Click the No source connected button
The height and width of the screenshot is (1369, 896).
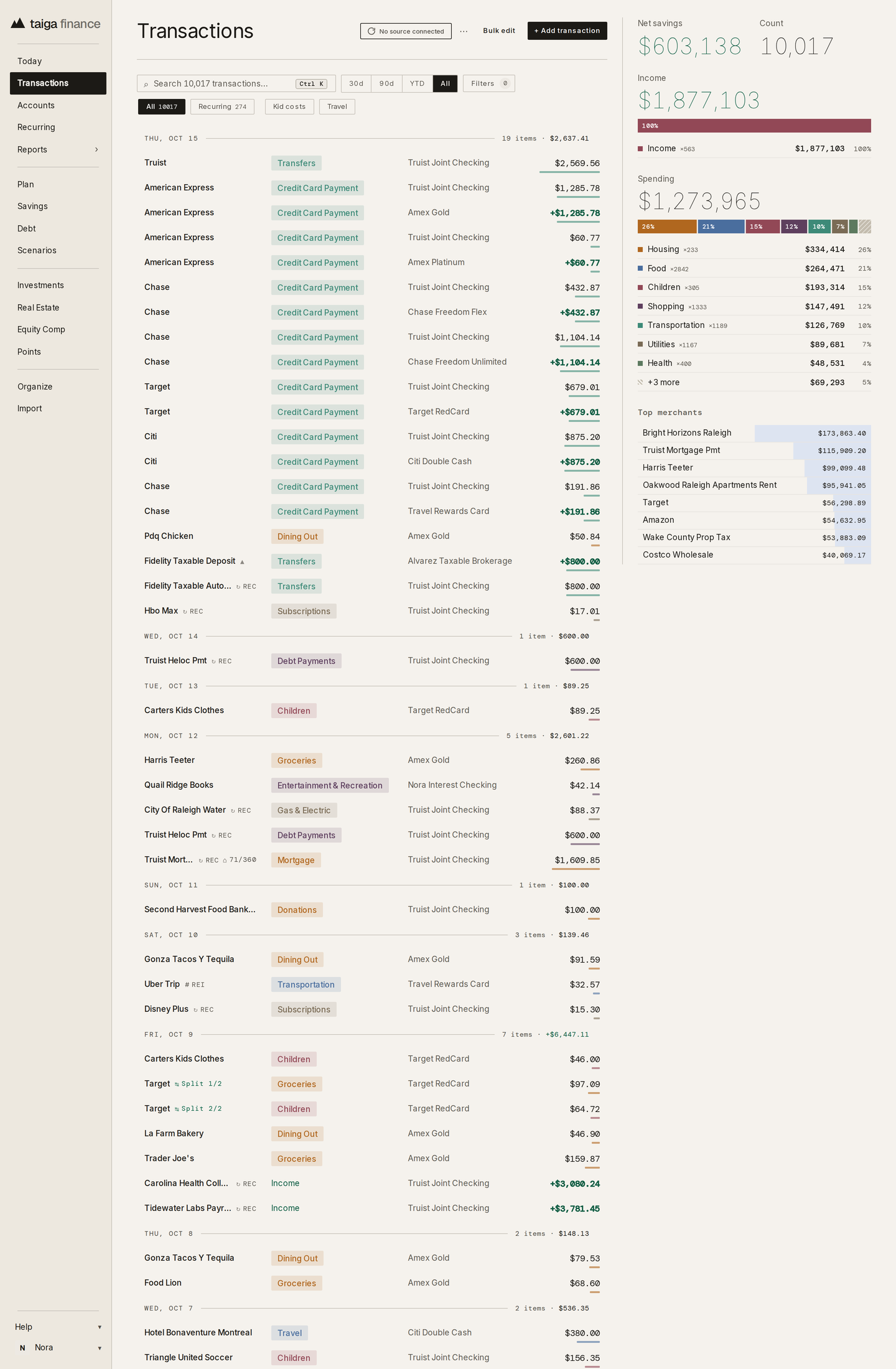tap(406, 31)
